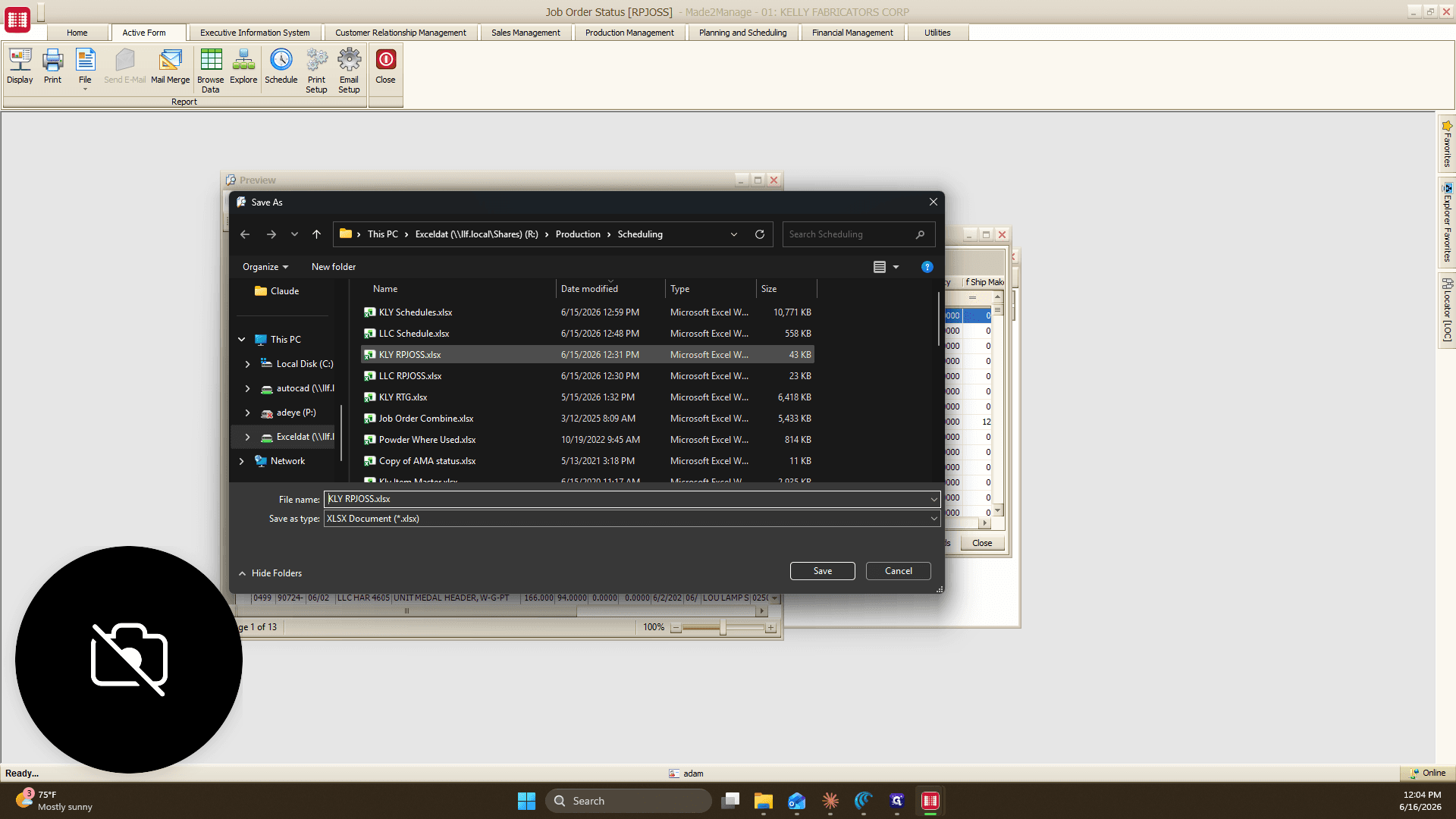Expand the Network tree node
The image size is (1456, 819).
[x=241, y=461]
